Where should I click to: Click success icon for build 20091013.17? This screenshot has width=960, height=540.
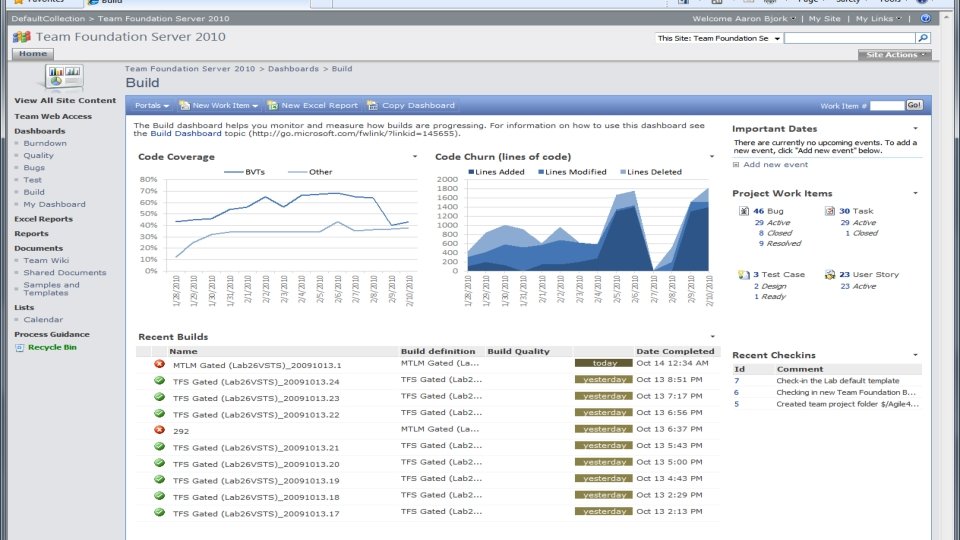(x=160, y=513)
